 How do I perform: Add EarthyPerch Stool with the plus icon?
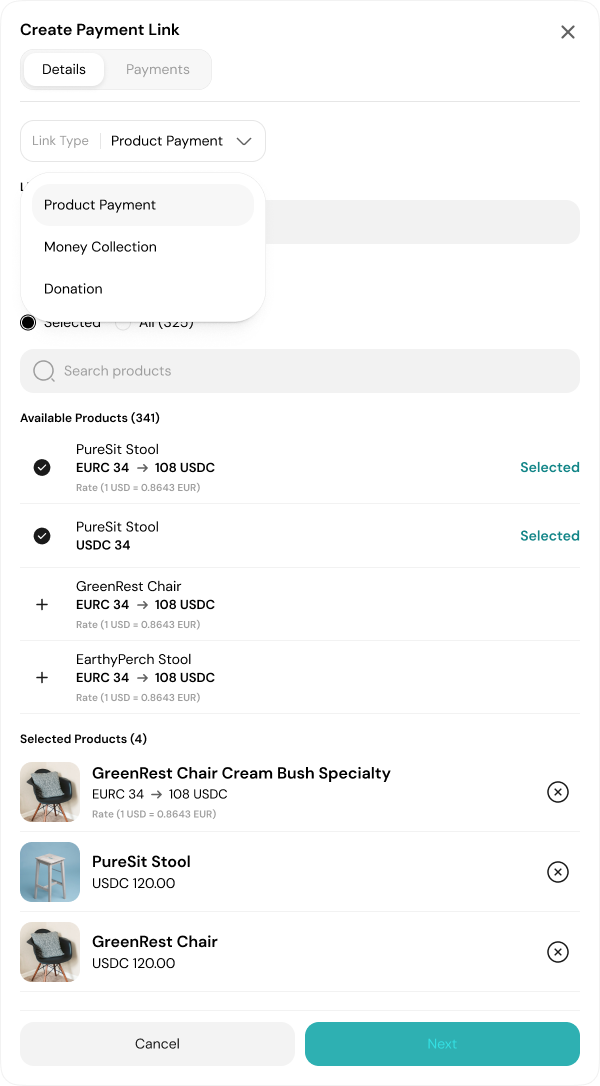41,677
